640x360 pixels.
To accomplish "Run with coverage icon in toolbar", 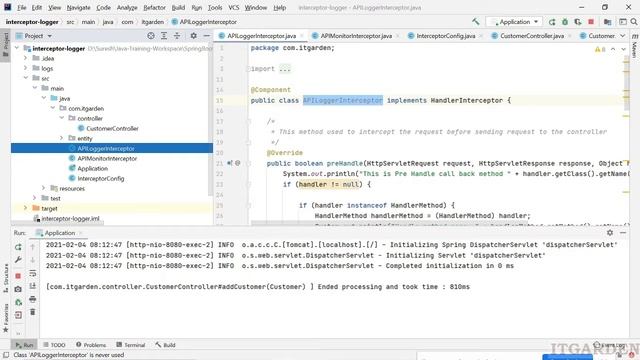I will click(578, 22).
